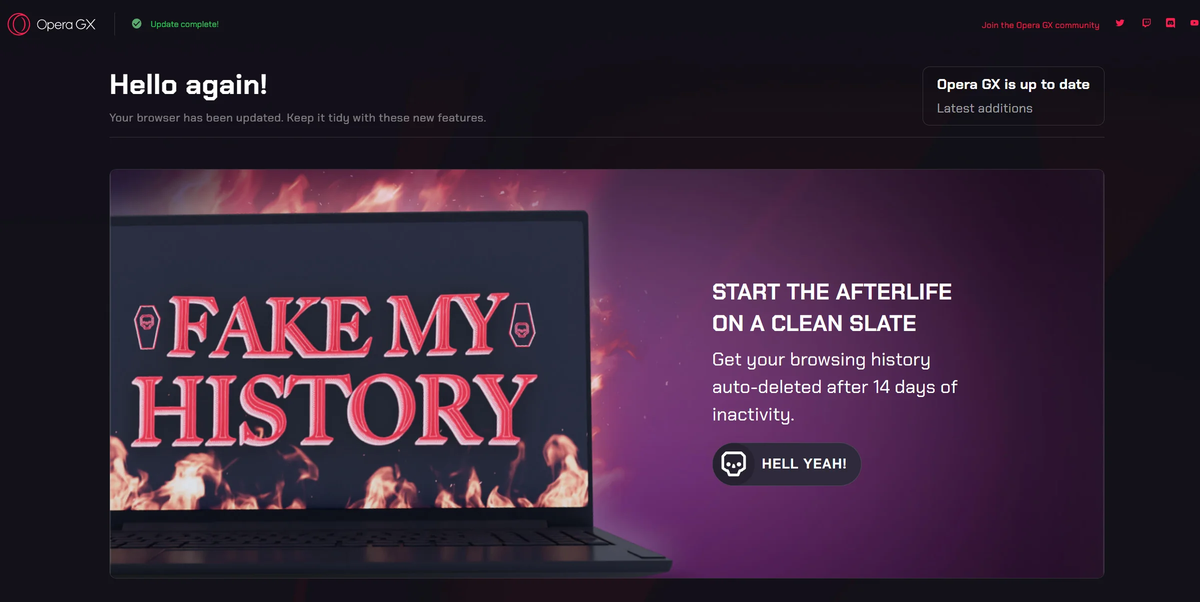The image size is (1200, 602).
Task: Click START THE AFTERLIFE ON A CLEAN SLATE headline
Action: [x=831, y=308]
